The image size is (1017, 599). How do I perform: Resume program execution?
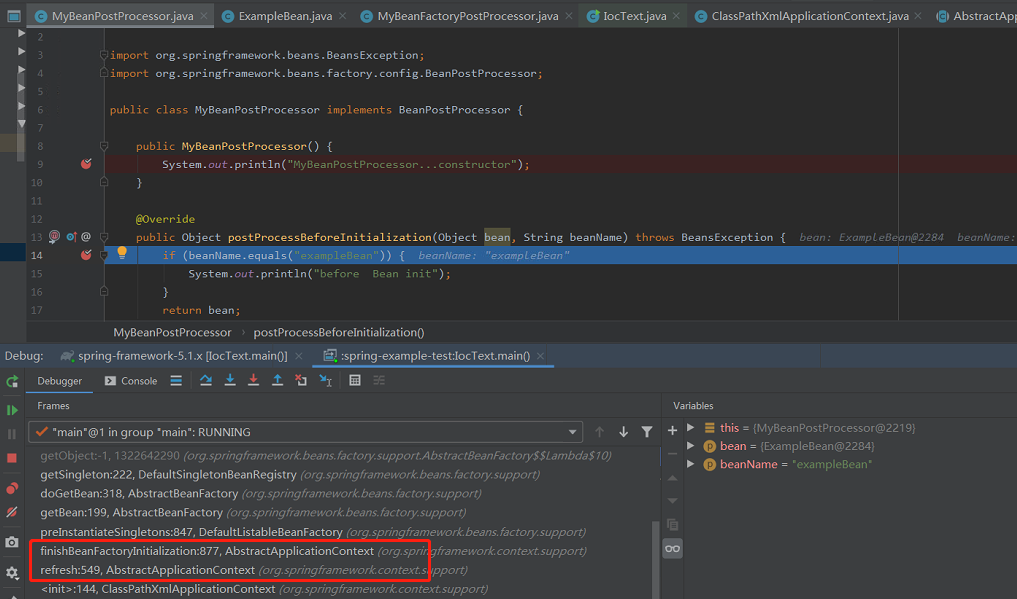click(12, 410)
